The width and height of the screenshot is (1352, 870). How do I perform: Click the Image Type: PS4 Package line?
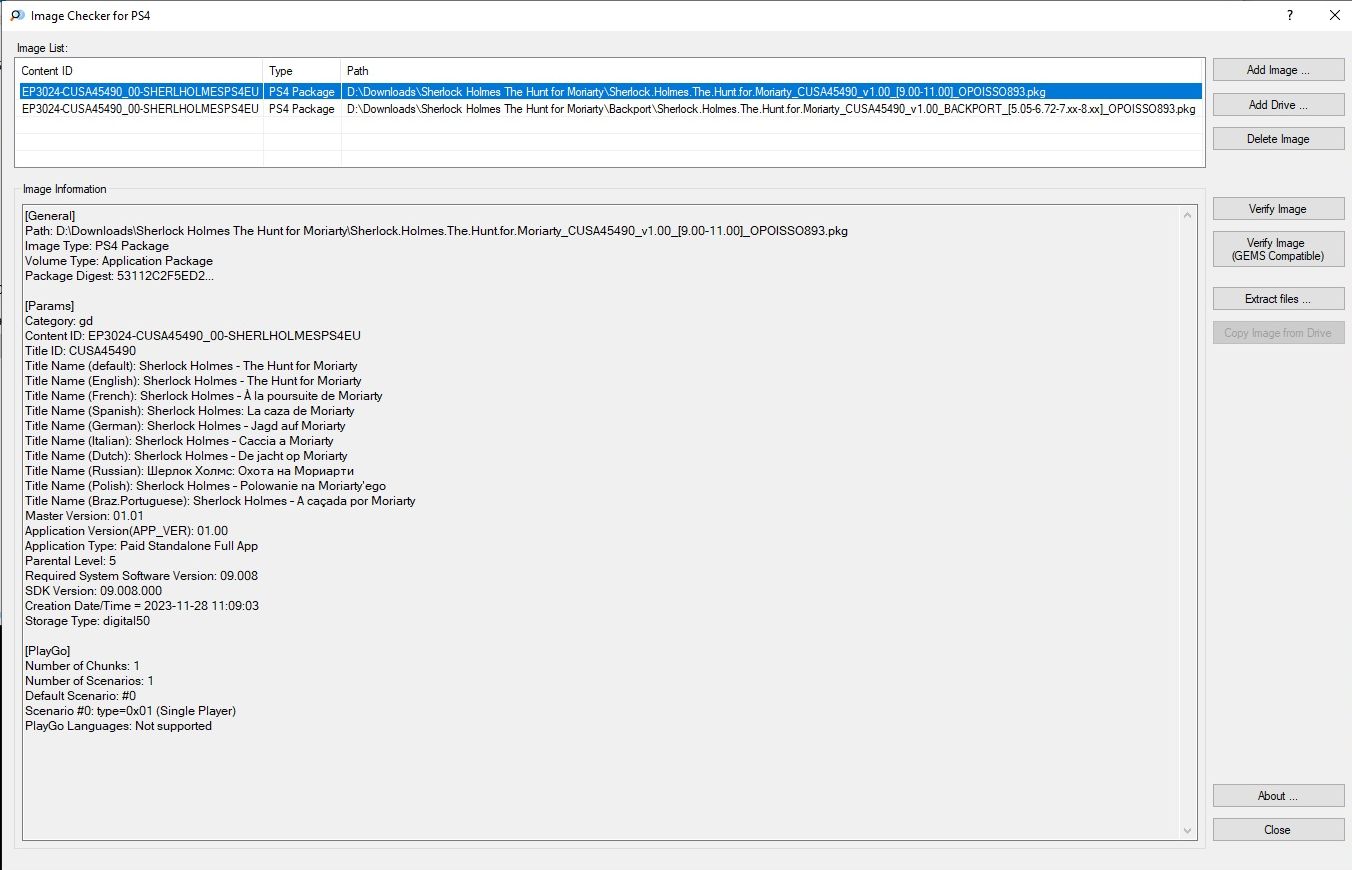click(x=97, y=246)
